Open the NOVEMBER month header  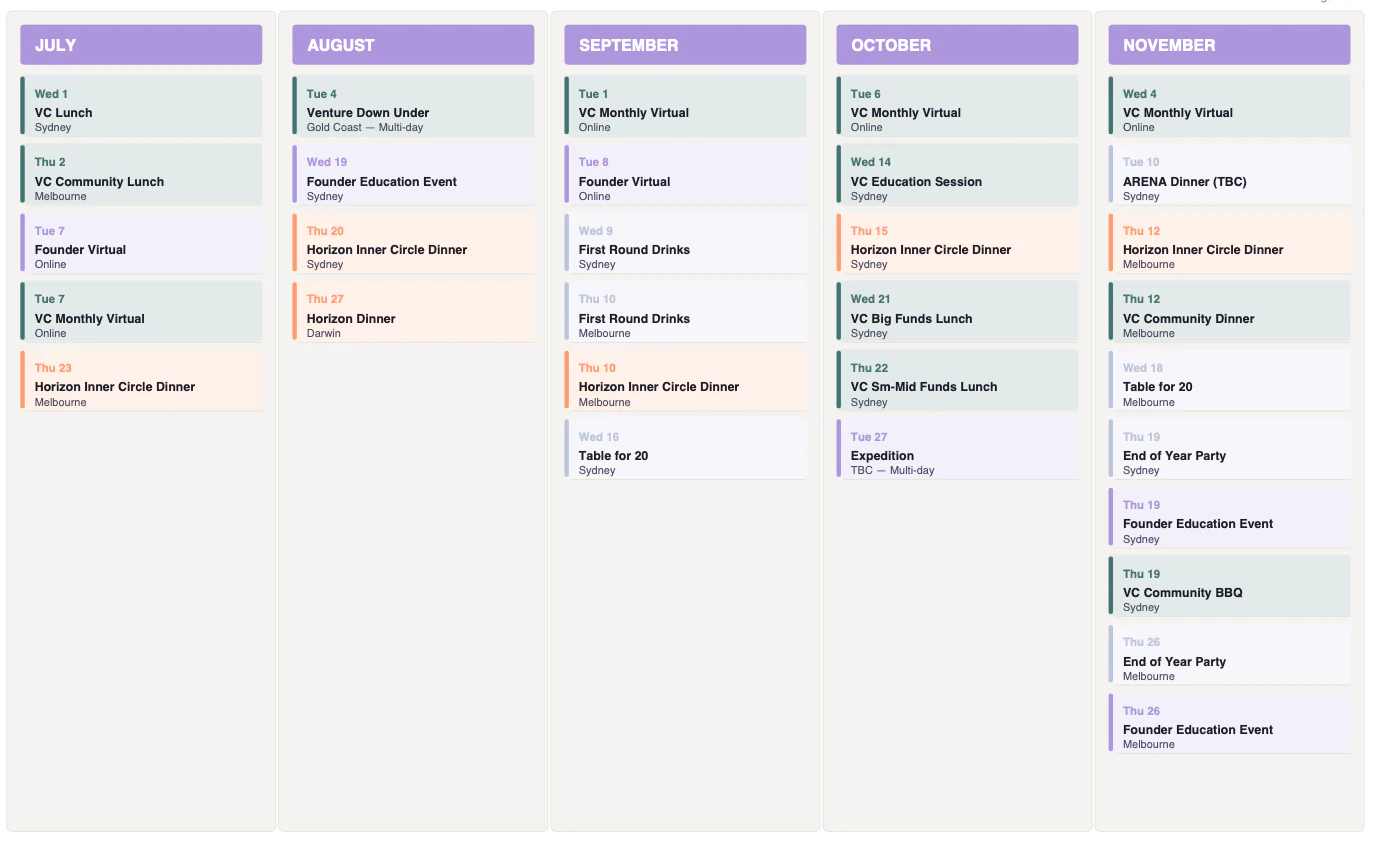point(1229,45)
